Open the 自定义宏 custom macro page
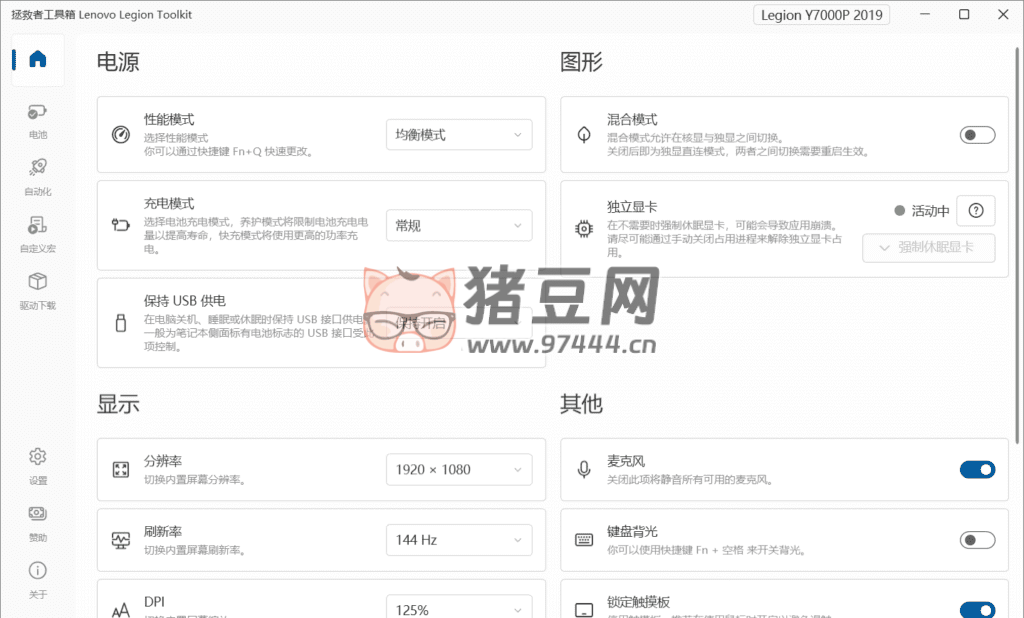This screenshot has width=1024, height=618. tap(38, 233)
